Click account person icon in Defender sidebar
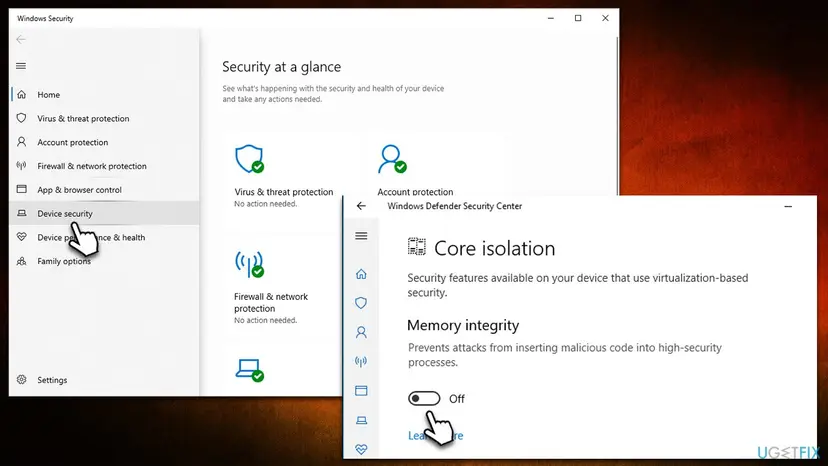828x466 pixels. tap(361, 332)
